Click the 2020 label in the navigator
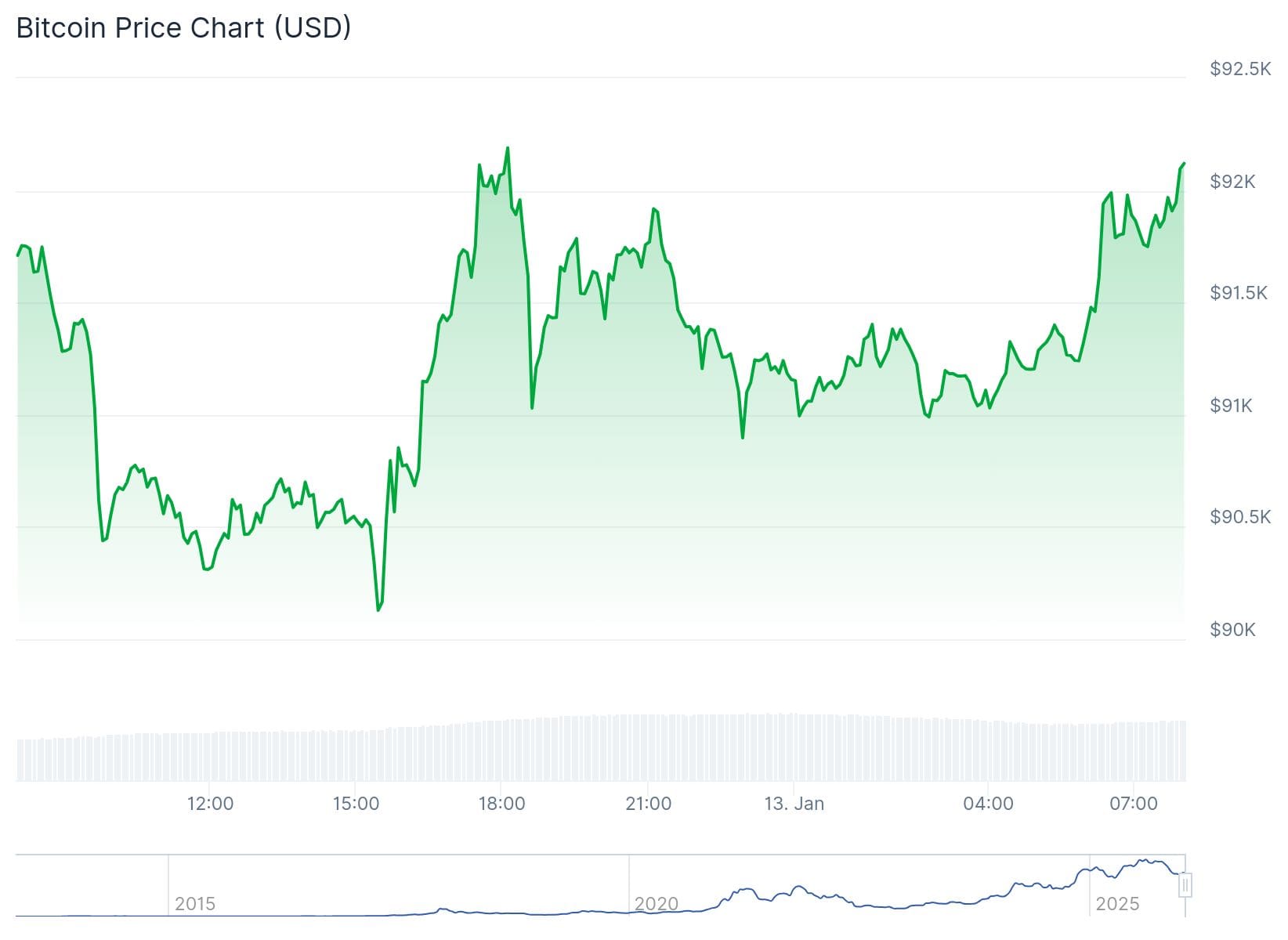Image resolution: width=1288 pixels, height=940 pixels. tap(656, 904)
